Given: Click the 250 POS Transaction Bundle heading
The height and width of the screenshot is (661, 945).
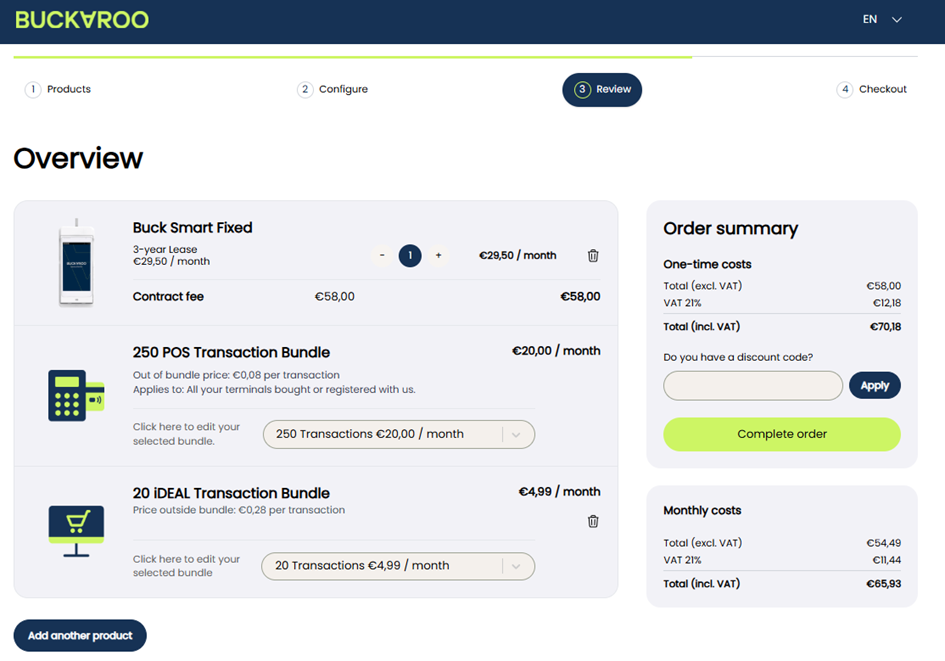Looking at the screenshot, I should coord(231,352).
